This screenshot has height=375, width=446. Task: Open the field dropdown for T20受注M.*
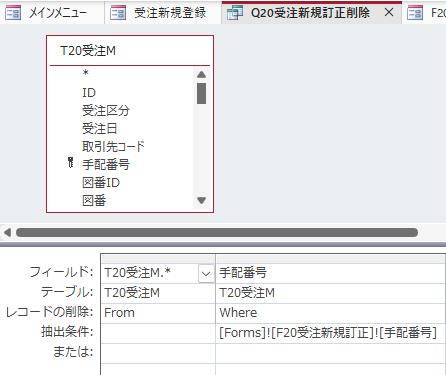click(x=206, y=274)
